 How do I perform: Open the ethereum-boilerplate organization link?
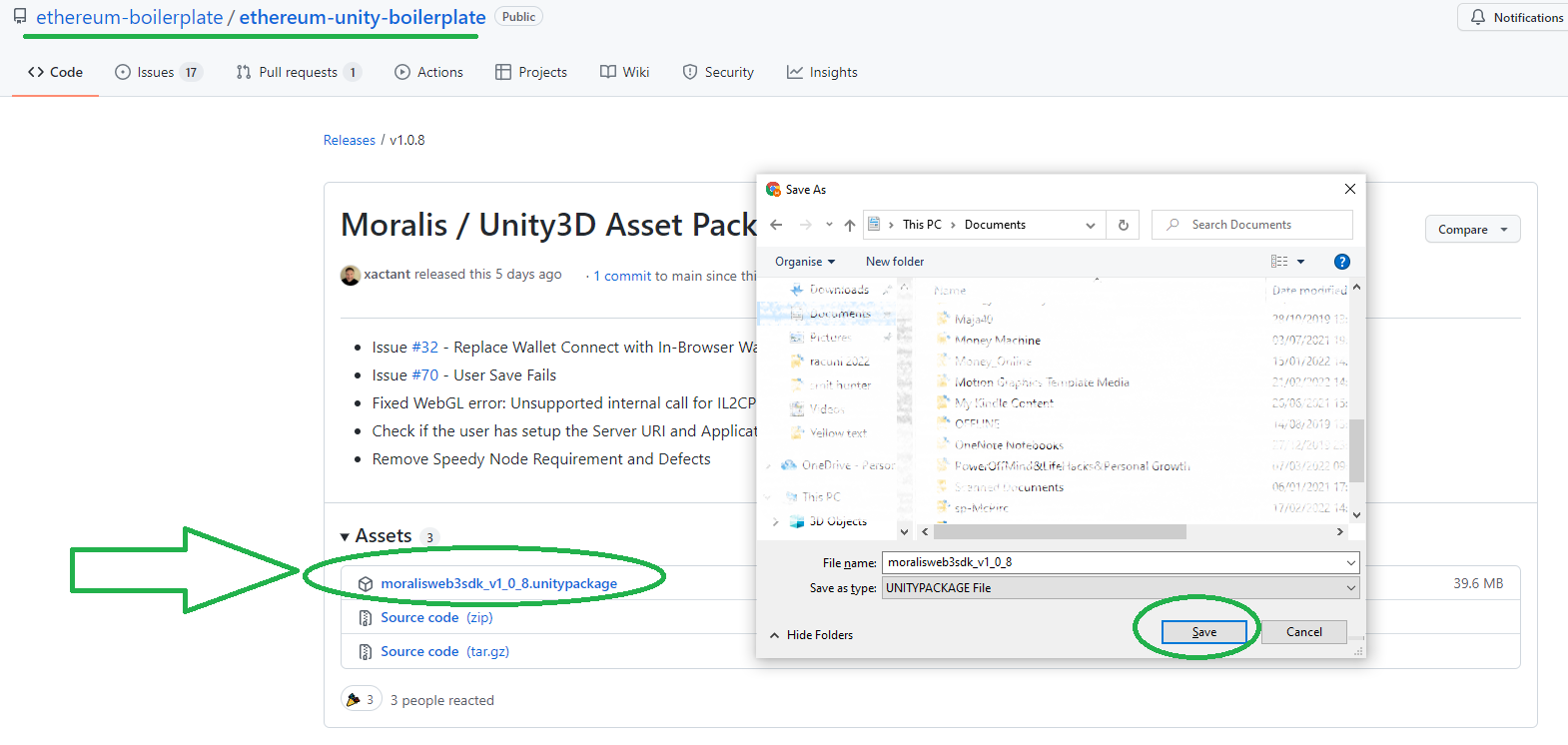(130, 18)
